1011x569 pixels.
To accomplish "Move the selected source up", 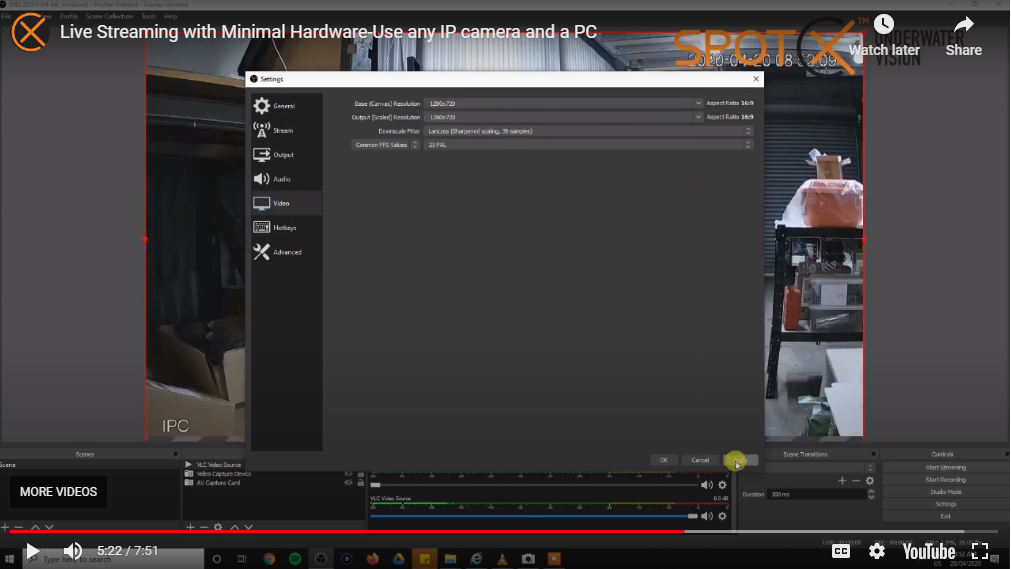I will click(x=235, y=527).
